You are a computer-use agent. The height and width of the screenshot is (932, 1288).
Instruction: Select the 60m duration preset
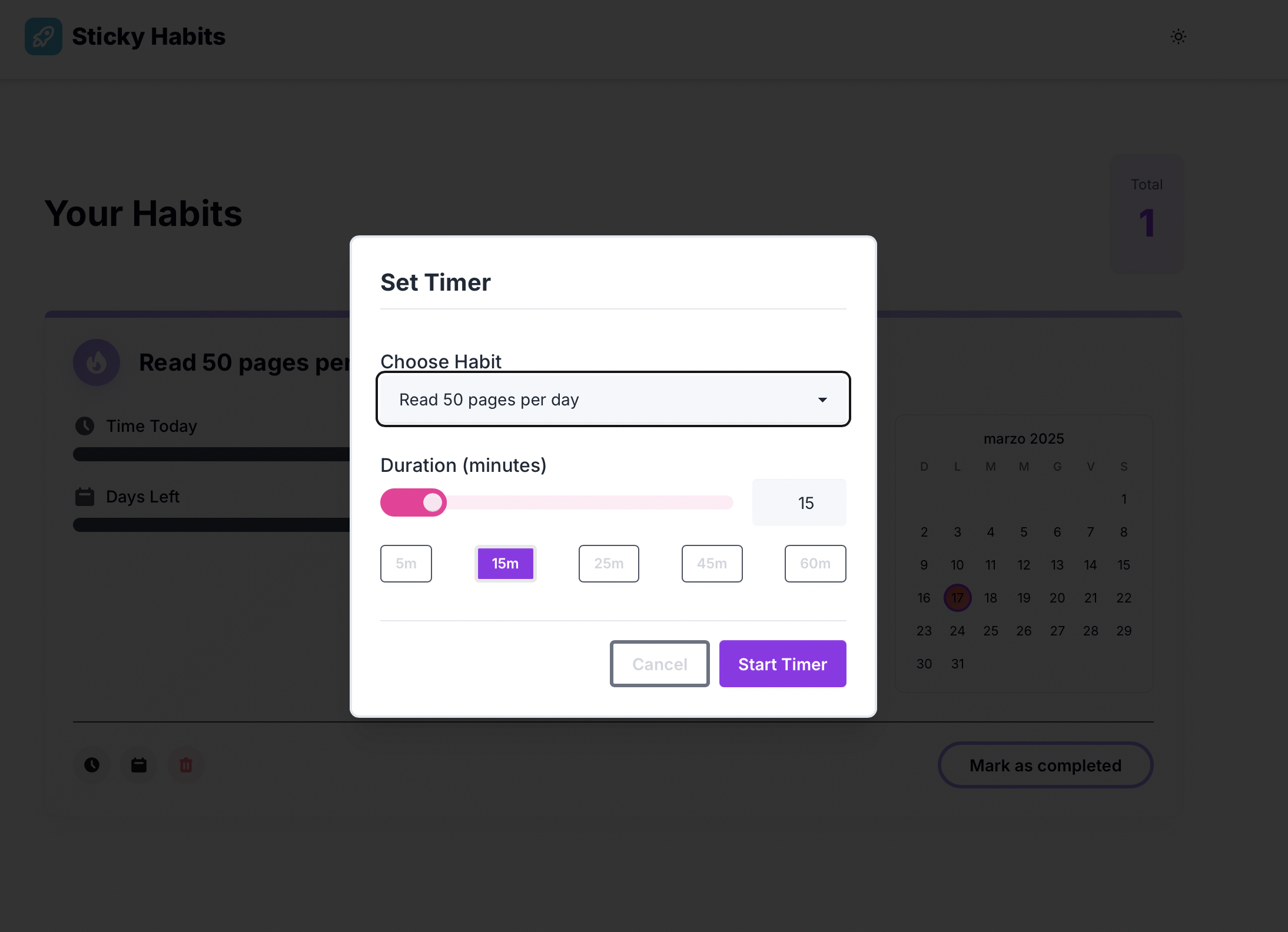pyautogui.click(x=815, y=564)
